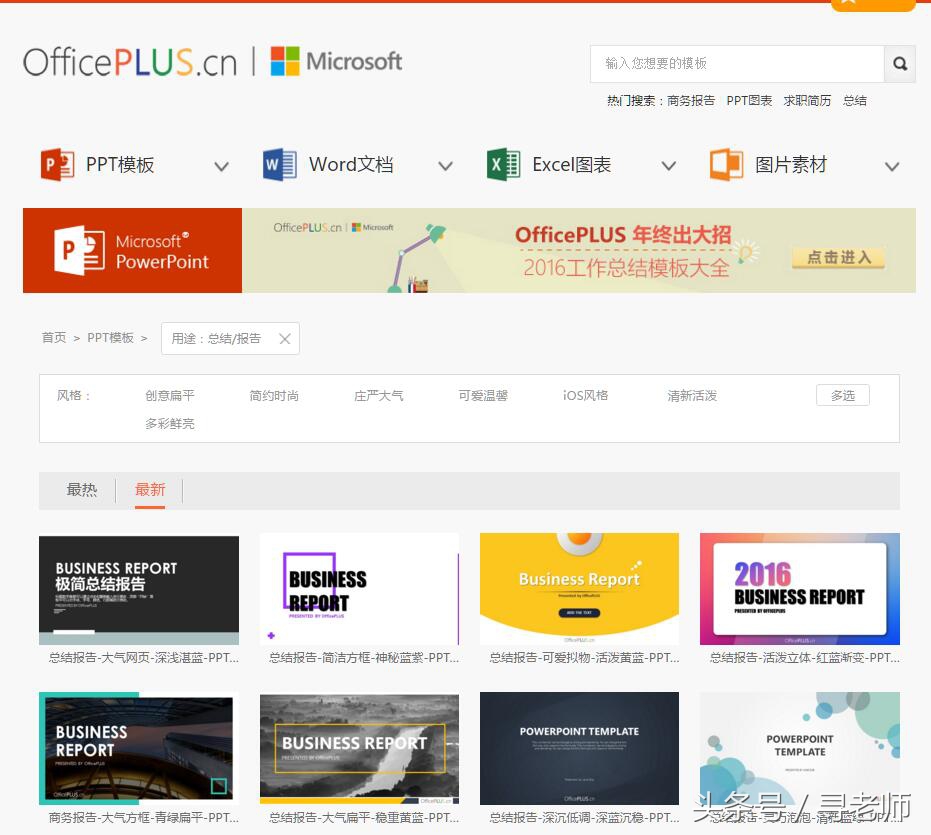Open the 极简总结报告 dark template thumbnail
This screenshot has width=931, height=835.
tap(139, 590)
